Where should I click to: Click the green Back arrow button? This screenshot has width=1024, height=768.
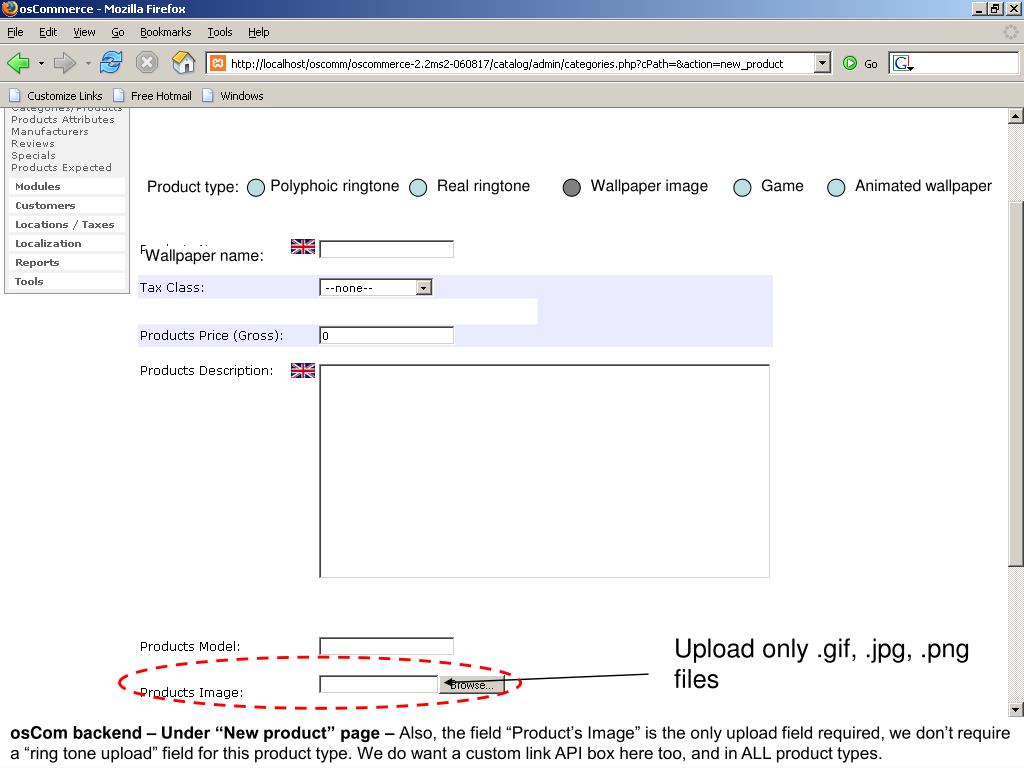pos(18,63)
